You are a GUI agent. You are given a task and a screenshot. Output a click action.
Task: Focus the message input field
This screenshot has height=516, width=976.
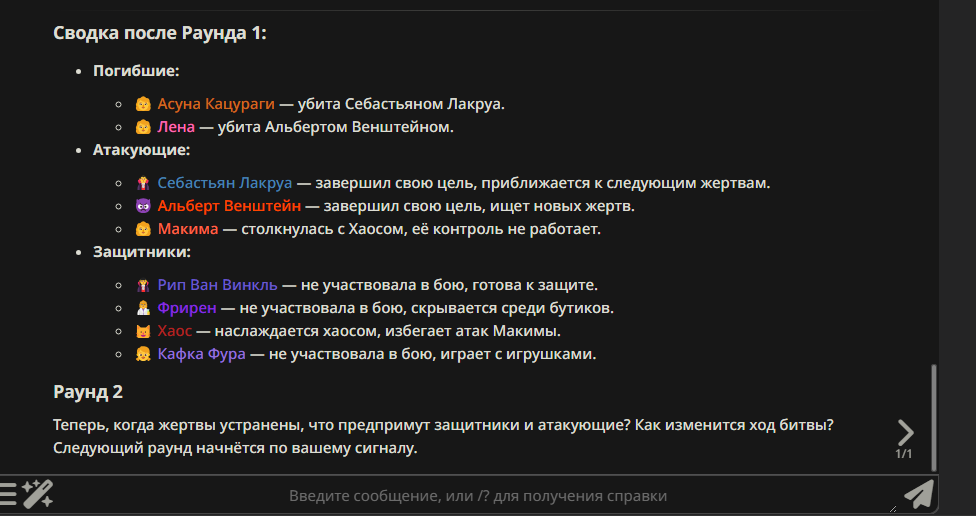(477, 496)
